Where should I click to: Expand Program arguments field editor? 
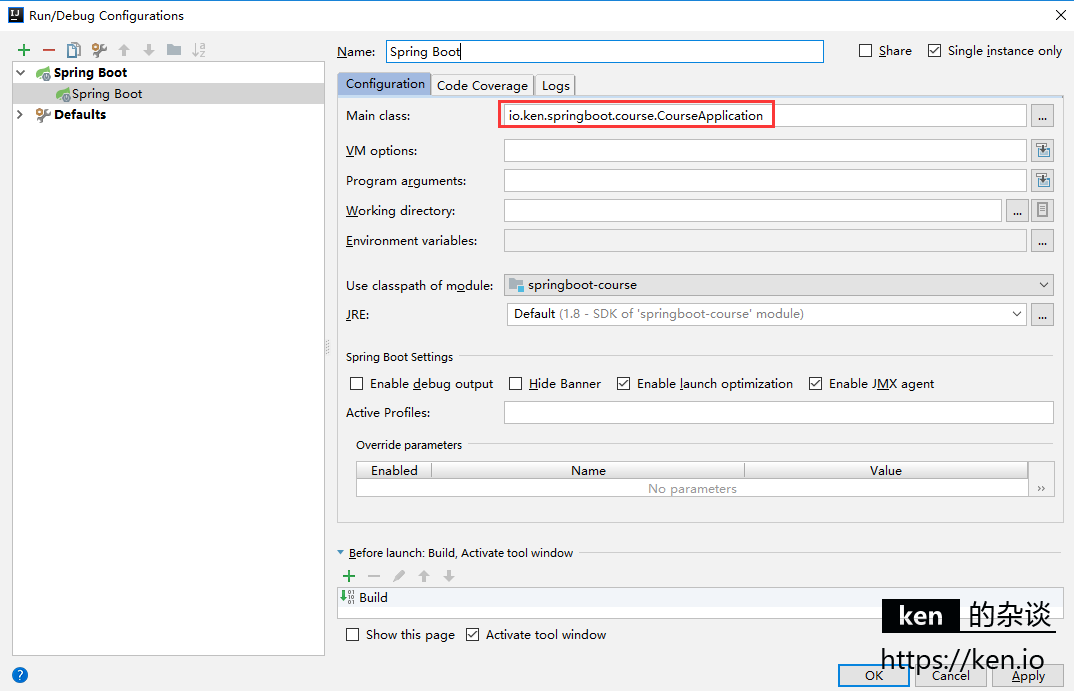click(x=1042, y=180)
